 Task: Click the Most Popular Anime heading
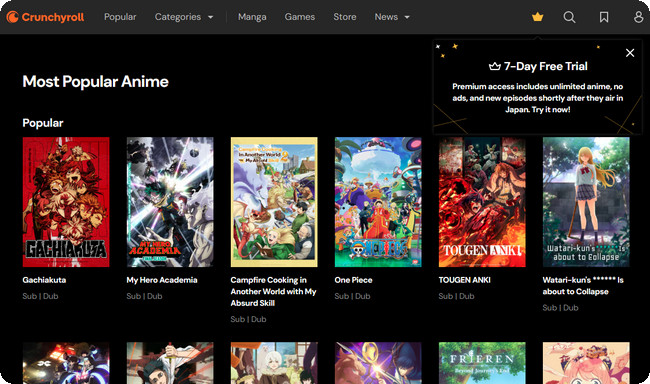pyautogui.click(x=95, y=82)
